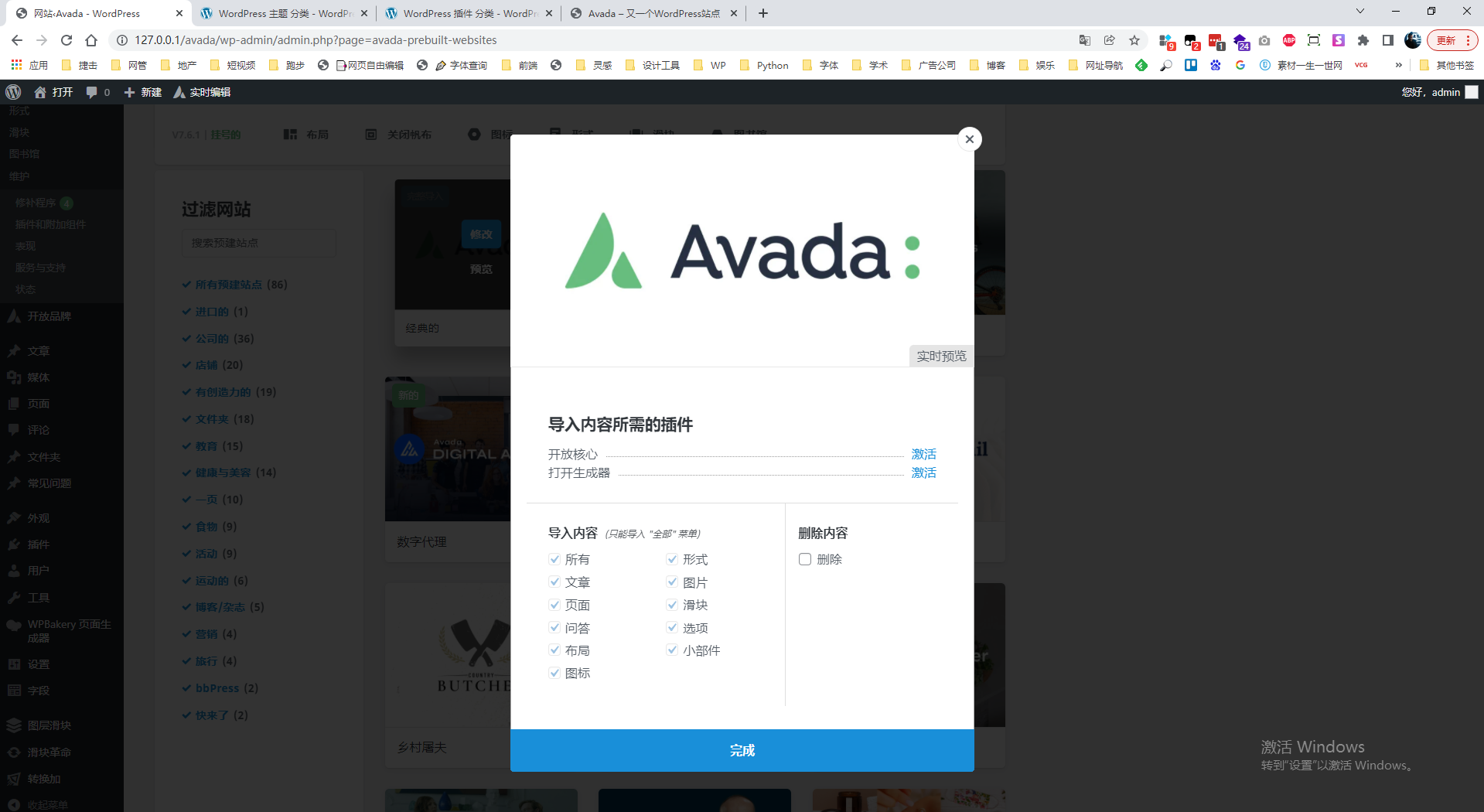The width and height of the screenshot is (1484, 812).
Task: Click the 搜索预建站点 search field
Action: click(x=259, y=243)
